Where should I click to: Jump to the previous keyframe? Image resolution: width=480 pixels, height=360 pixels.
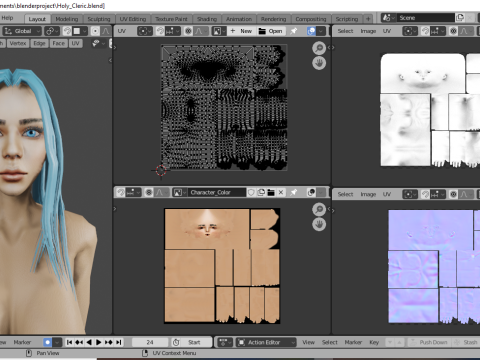pos(79,342)
